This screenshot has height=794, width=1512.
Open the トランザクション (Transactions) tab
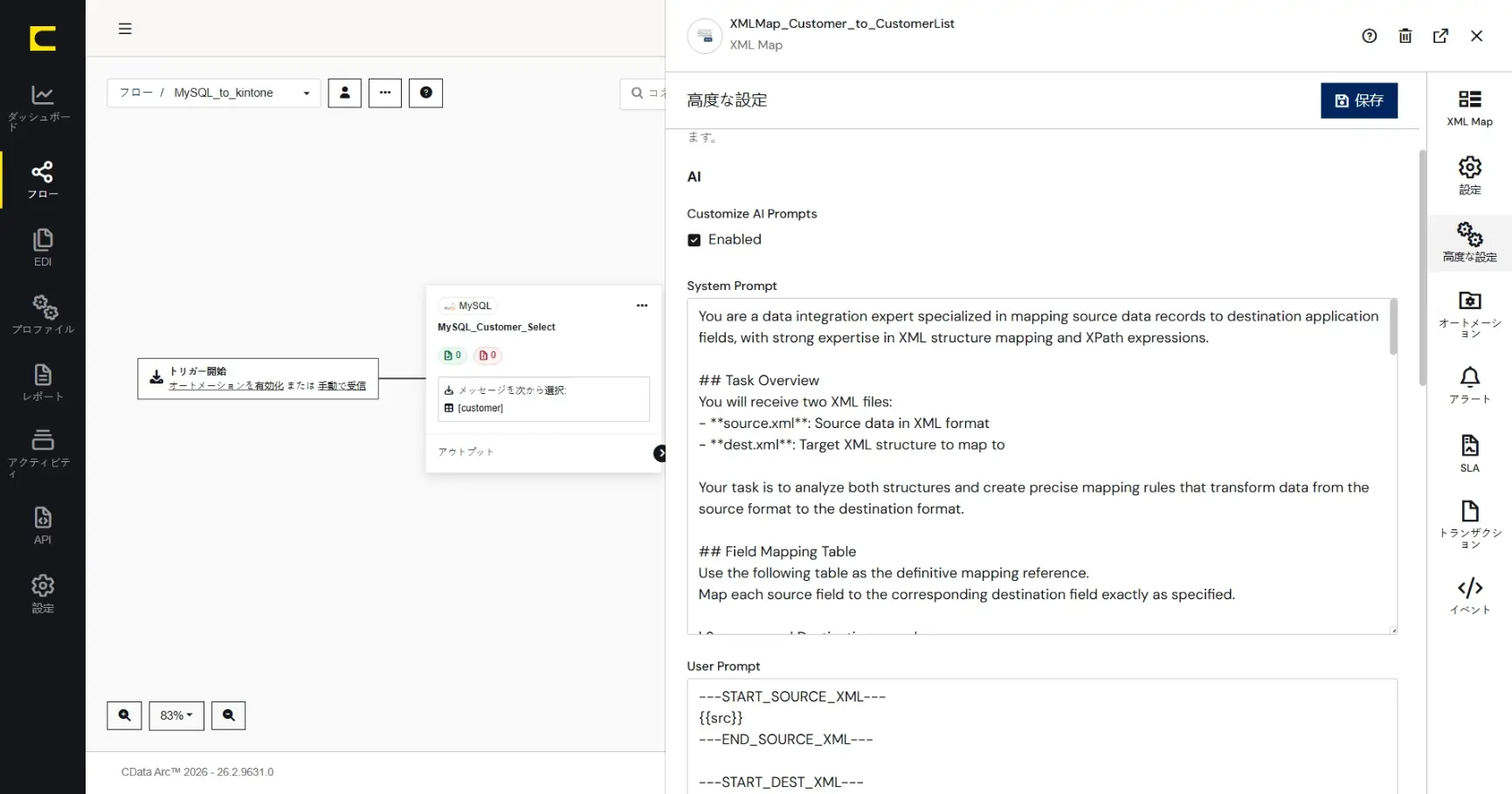coord(1470,525)
